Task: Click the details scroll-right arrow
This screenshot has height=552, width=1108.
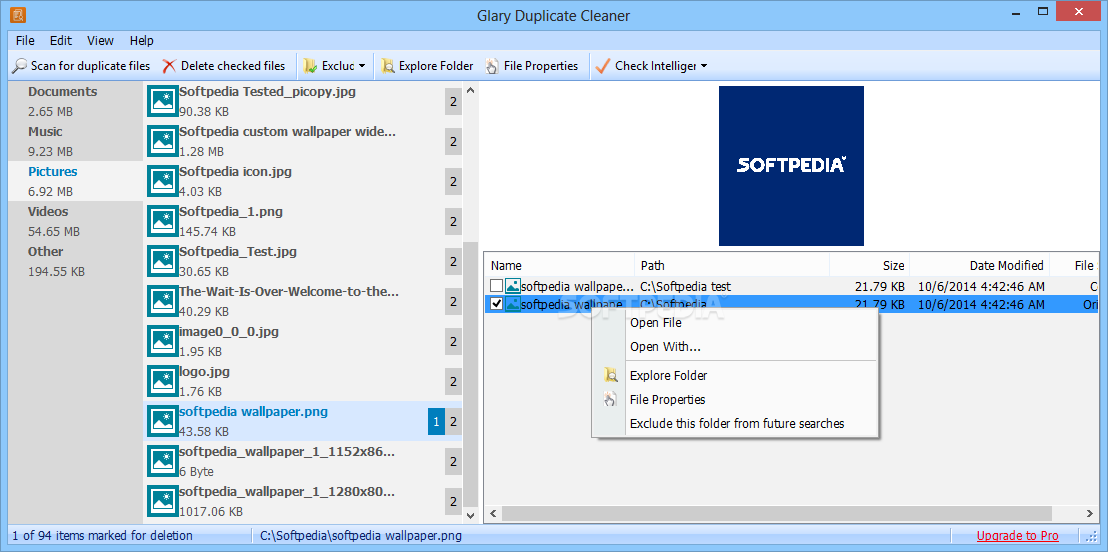Action: (x=1090, y=513)
